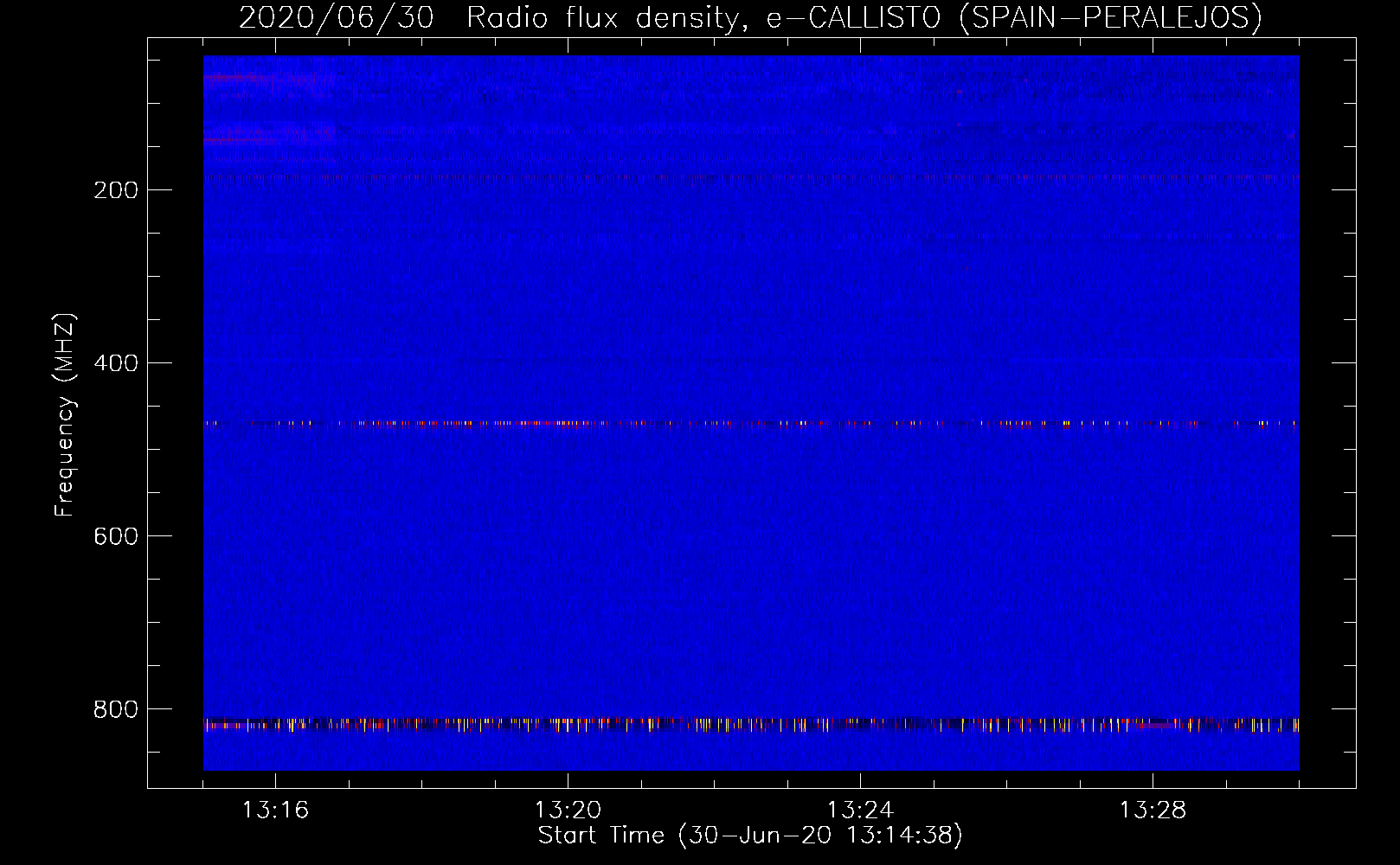Click the 400 frequency tick label
This screenshot has height=865, width=1400.
[116, 363]
